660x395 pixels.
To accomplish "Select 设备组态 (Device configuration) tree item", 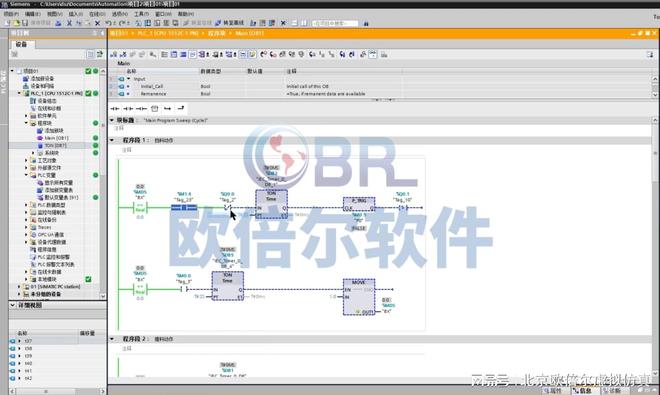I will [47, 101].
